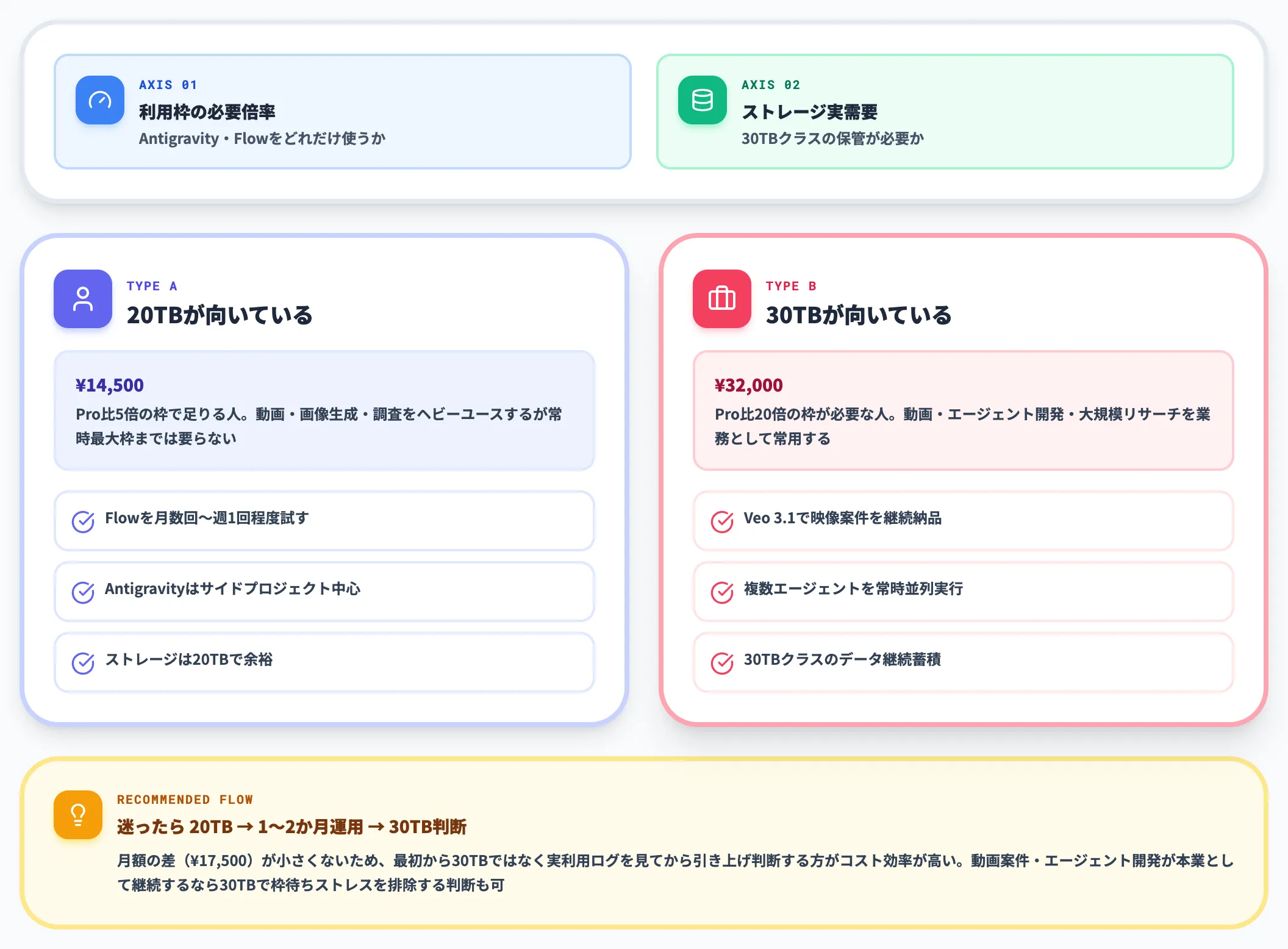Click the item text 複数エージェントを常時並列実行
Image resolution: width=1288 pixels, height=949 pixels.
point(853,589)
